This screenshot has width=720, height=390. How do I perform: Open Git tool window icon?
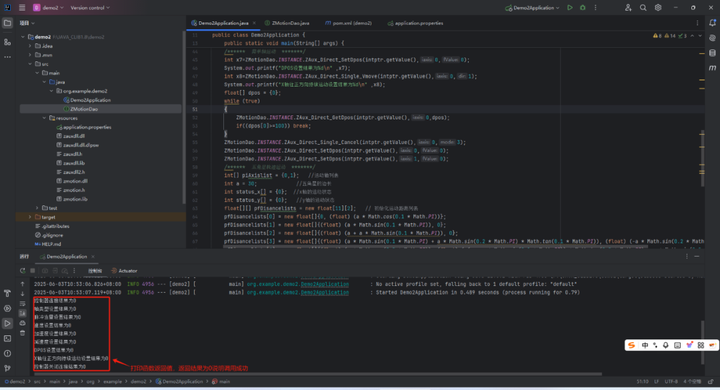[x=7, y=368]
